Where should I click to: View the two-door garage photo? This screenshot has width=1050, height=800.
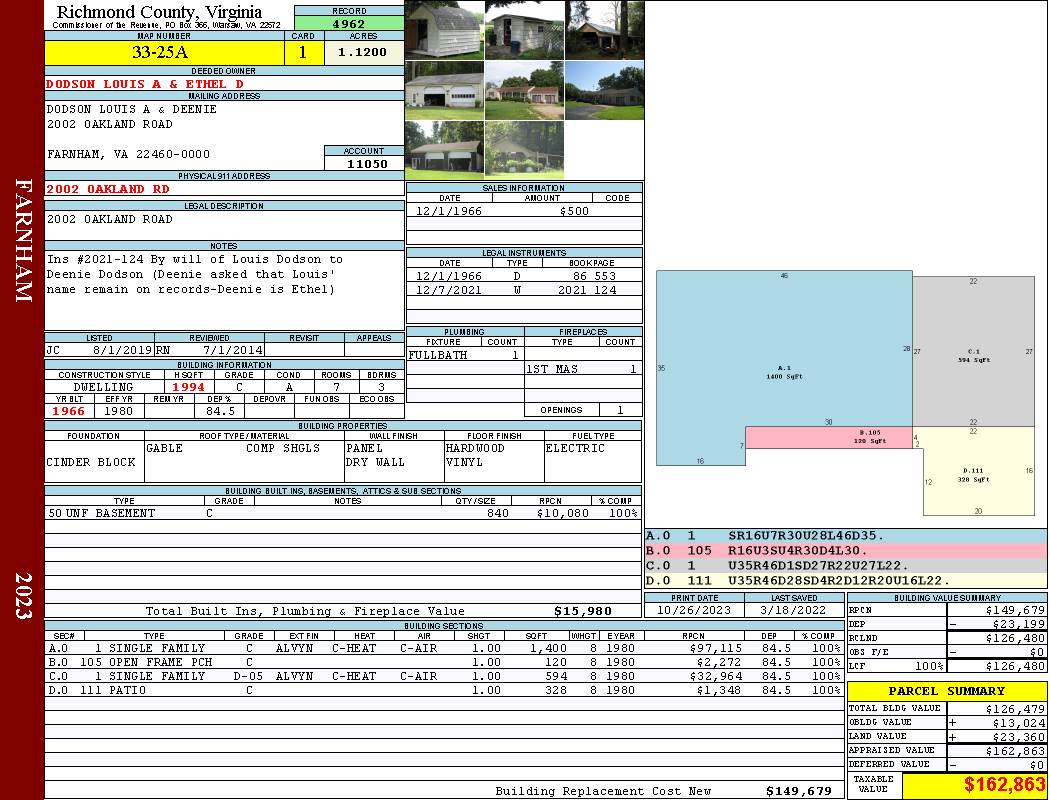[444, 90]
